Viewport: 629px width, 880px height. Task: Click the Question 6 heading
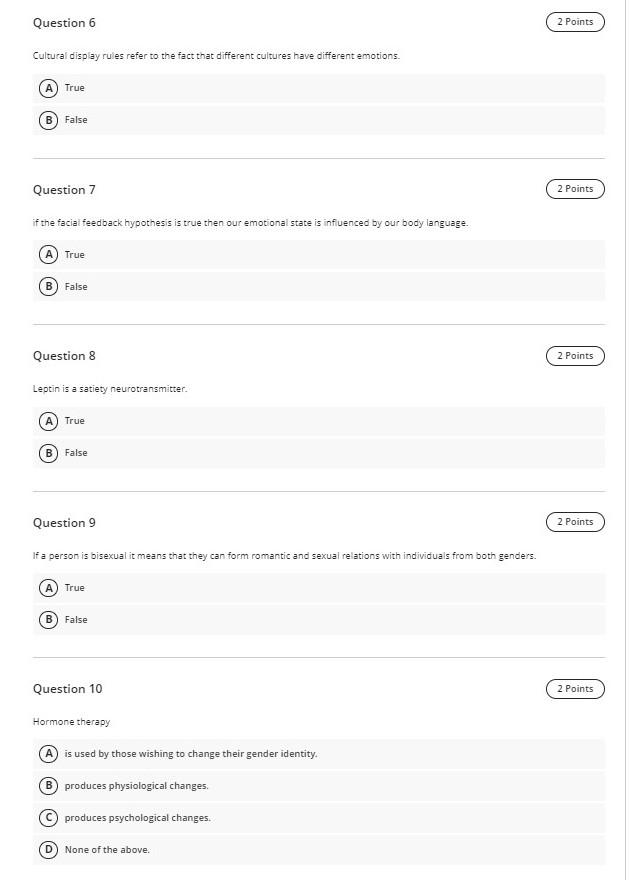(x=64, y=22)
